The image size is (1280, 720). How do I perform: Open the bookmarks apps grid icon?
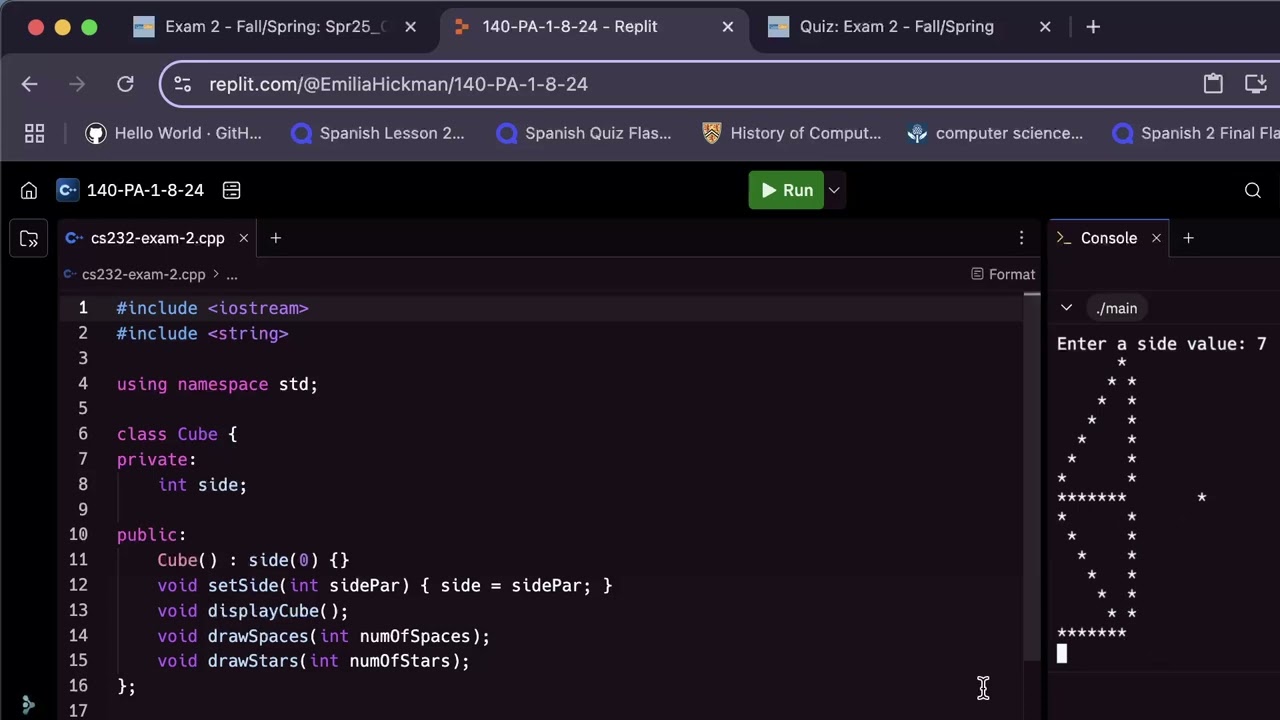pos(34,133)
